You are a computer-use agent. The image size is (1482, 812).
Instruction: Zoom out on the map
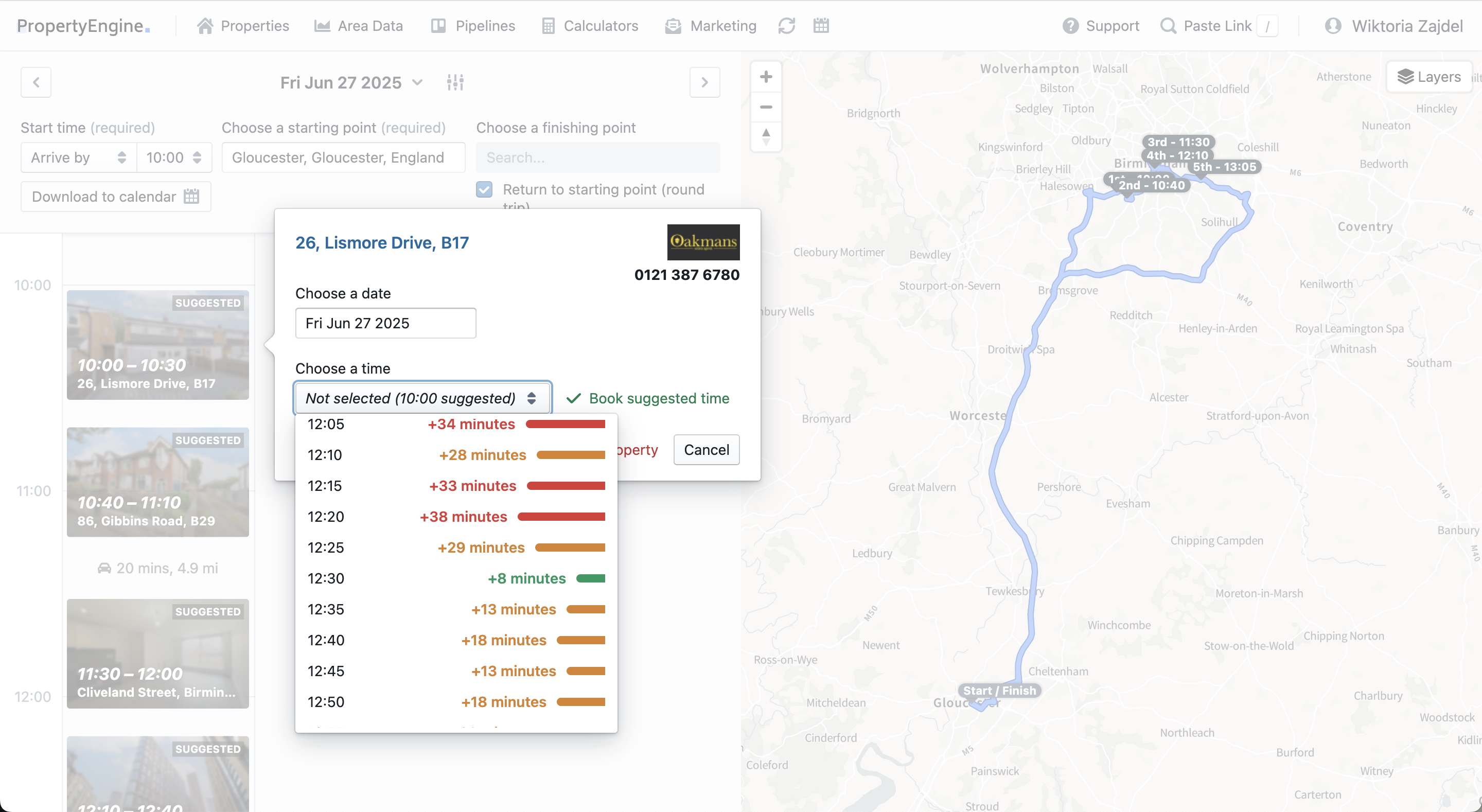pyautogui.click(x=766, y=107)
